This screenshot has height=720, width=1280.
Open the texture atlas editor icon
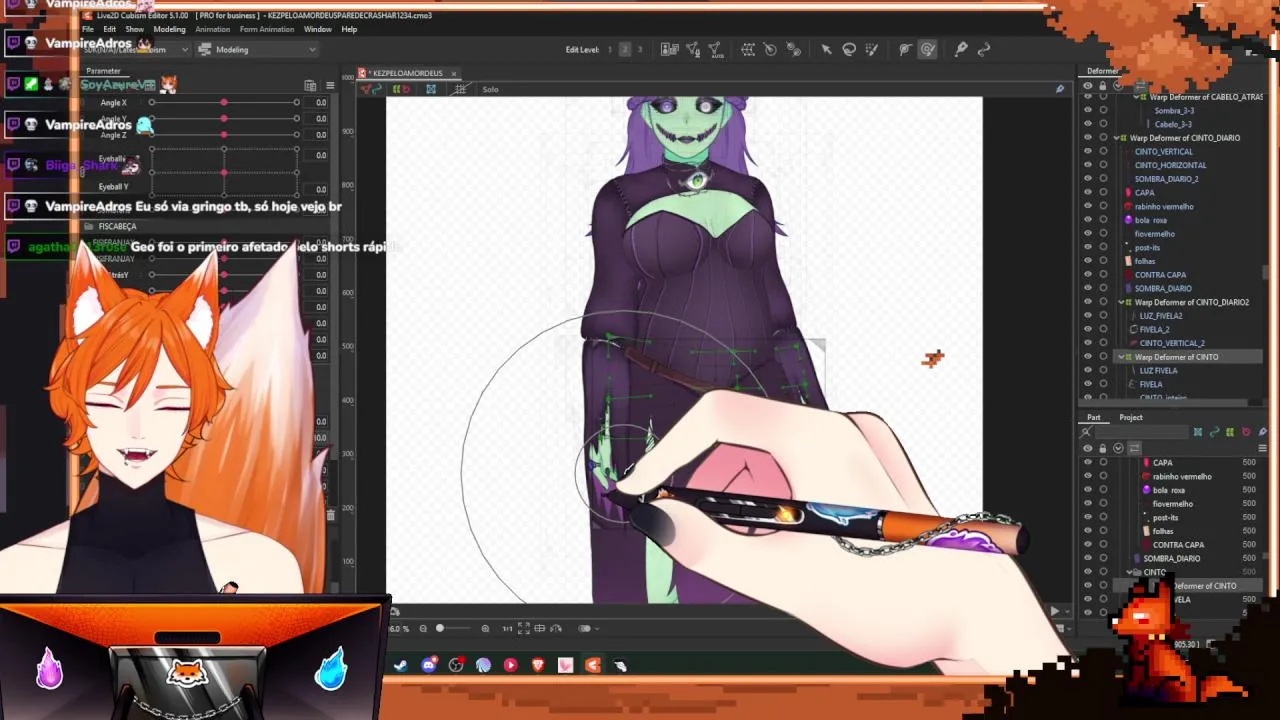670,49
